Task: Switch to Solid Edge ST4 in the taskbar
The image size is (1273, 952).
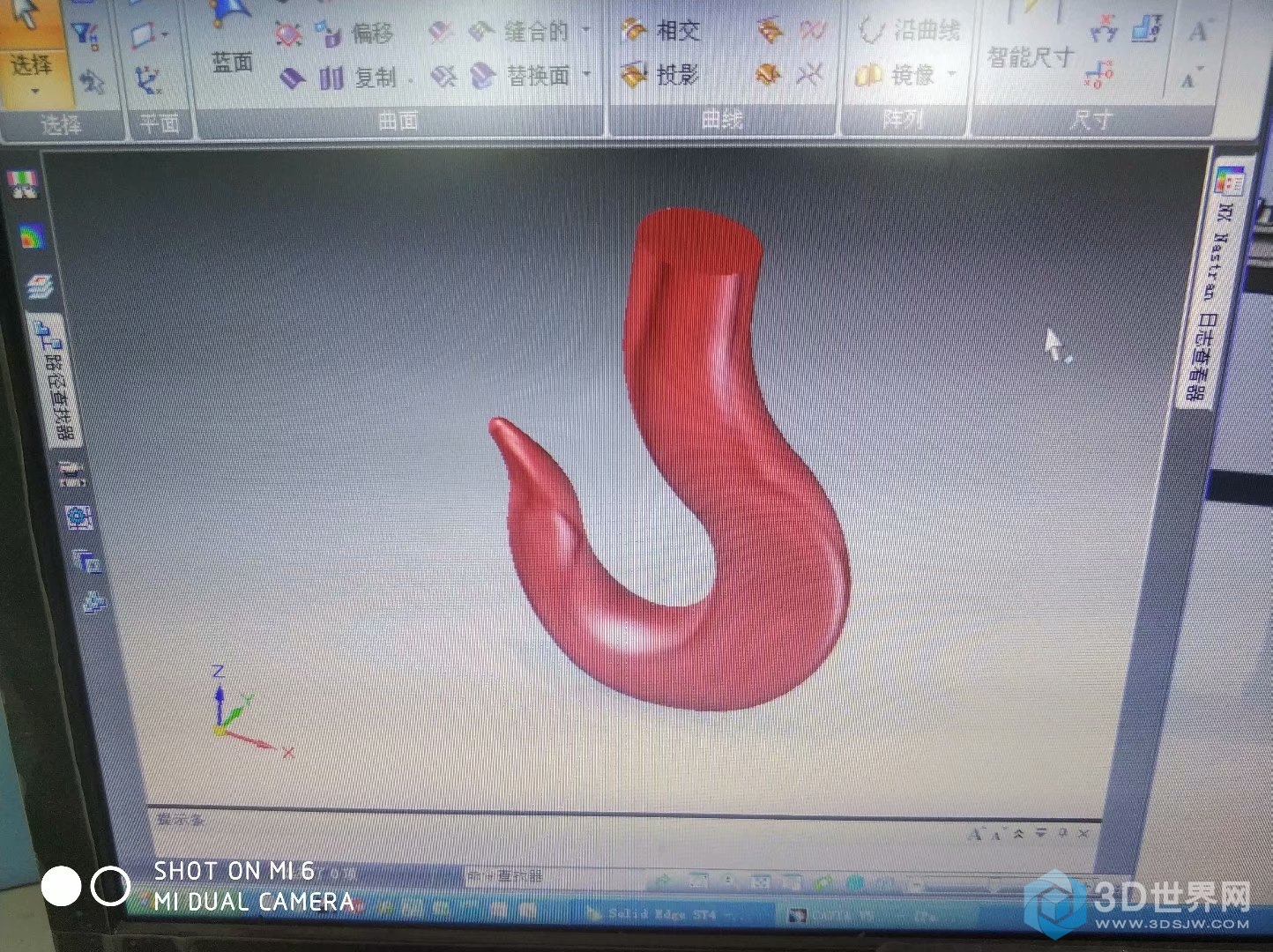Action: coord(674,913)
